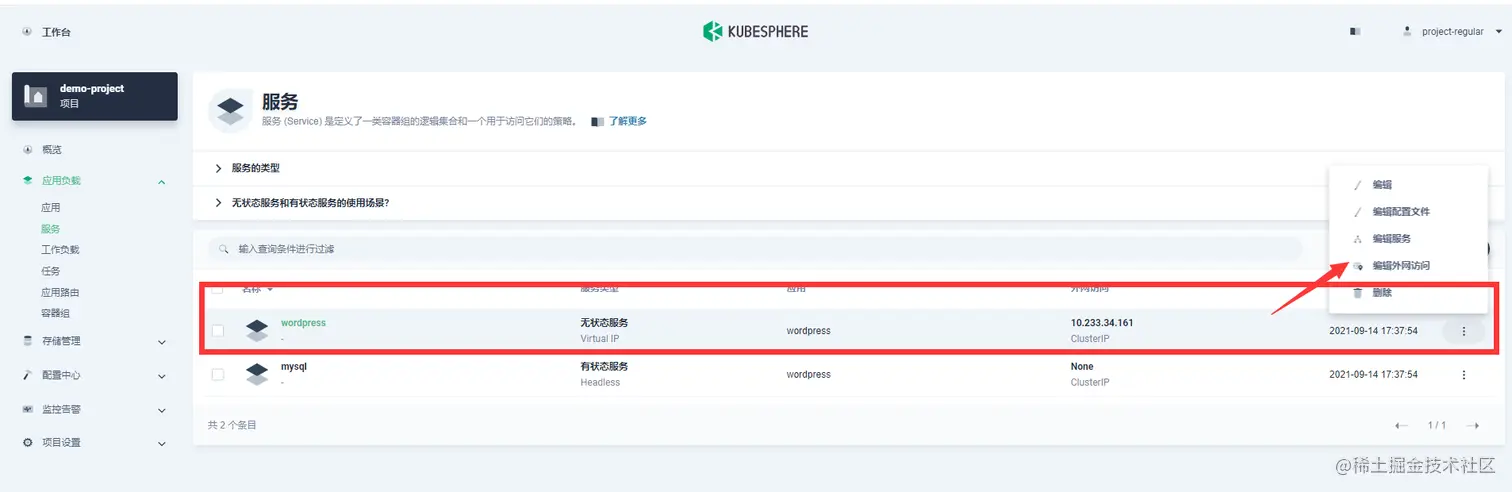Click the 概览 overview icon
The image size is (1512, 492).
click(27, 150)
